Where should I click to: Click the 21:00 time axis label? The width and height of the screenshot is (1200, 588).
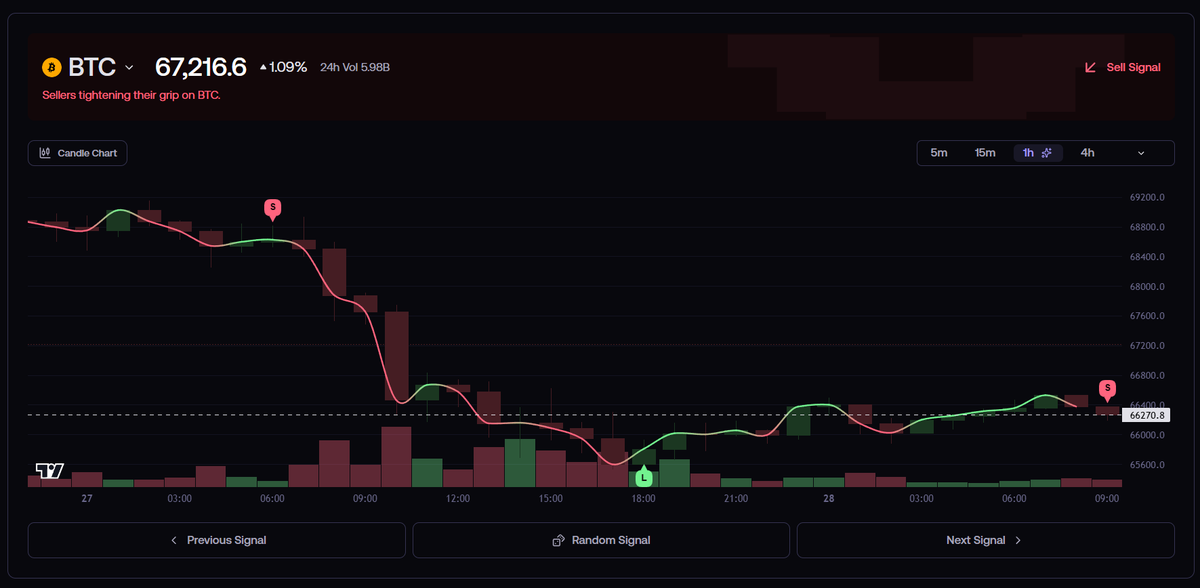[736, 498]
